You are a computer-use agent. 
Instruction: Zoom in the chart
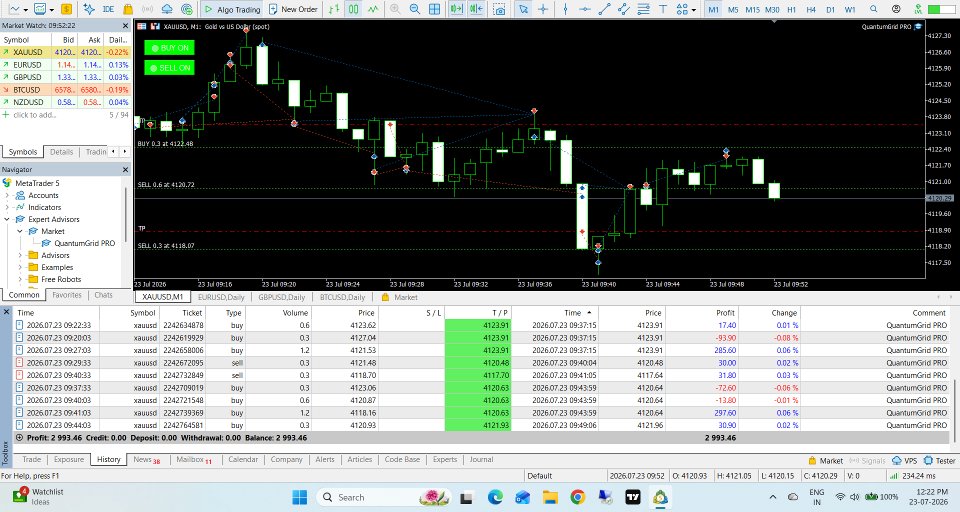(x=395, y=9)
